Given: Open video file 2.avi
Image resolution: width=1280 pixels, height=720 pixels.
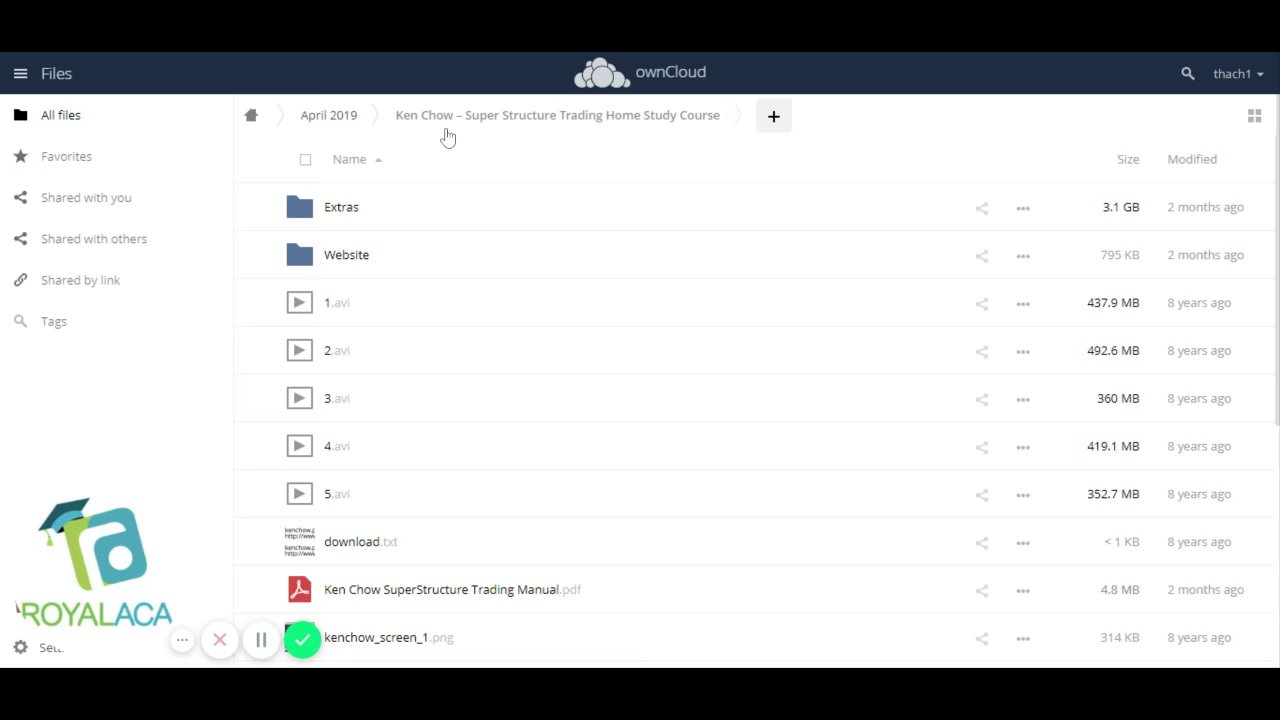Looking at the screenshot, I should (337, 350).
